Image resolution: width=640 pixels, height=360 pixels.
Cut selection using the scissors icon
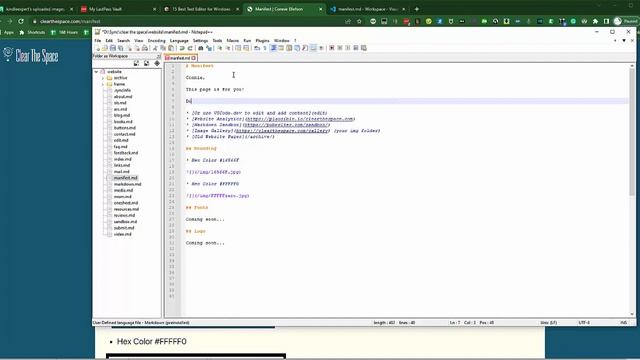155,48
